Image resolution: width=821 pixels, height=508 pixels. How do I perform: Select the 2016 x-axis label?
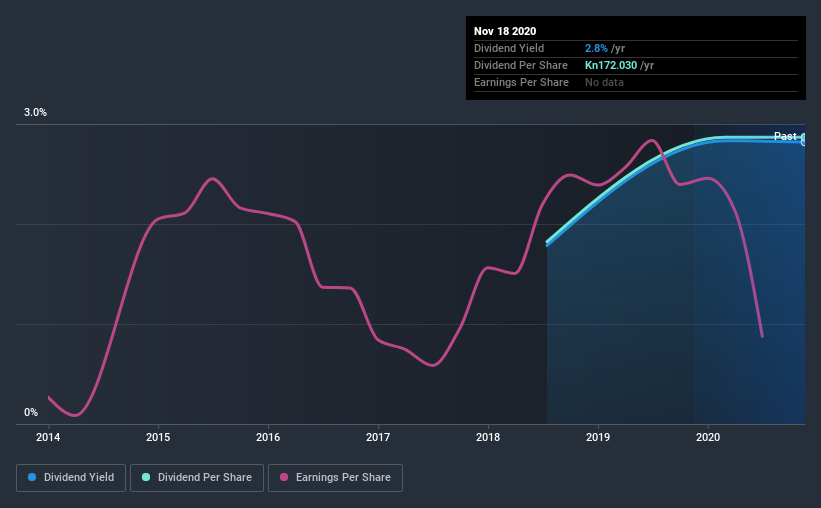click(268, 437)
